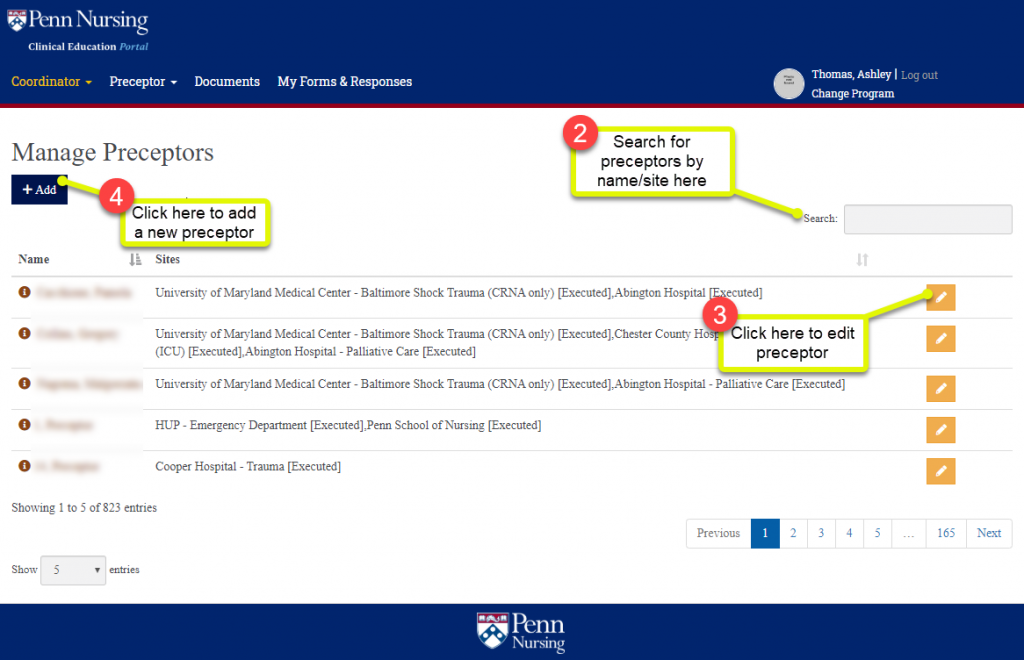Click Thomas, Ashley user name
Image resolution: width=1024 pixels, height=660 pixels.
coord(851,74)
